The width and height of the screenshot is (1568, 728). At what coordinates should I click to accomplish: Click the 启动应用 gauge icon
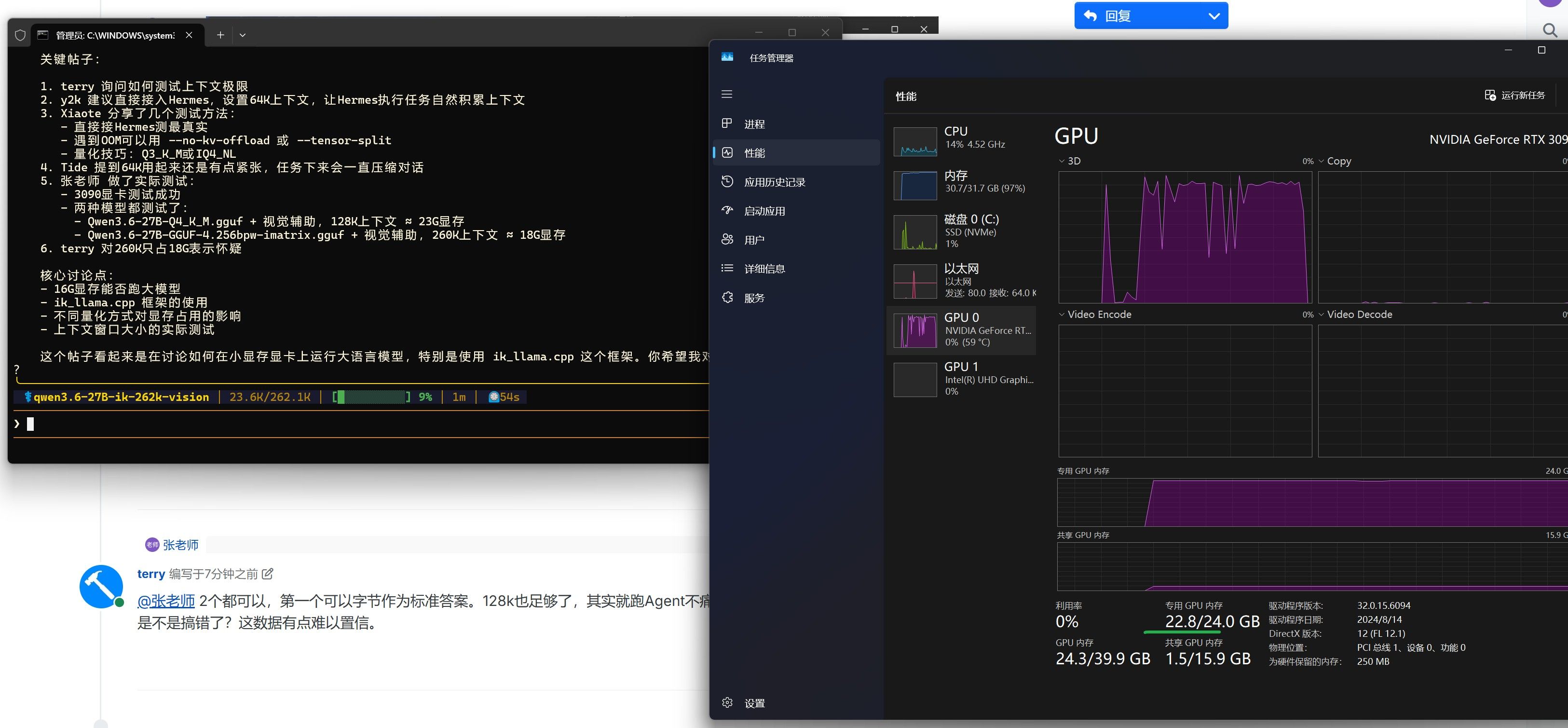click(x=727, y=211)
